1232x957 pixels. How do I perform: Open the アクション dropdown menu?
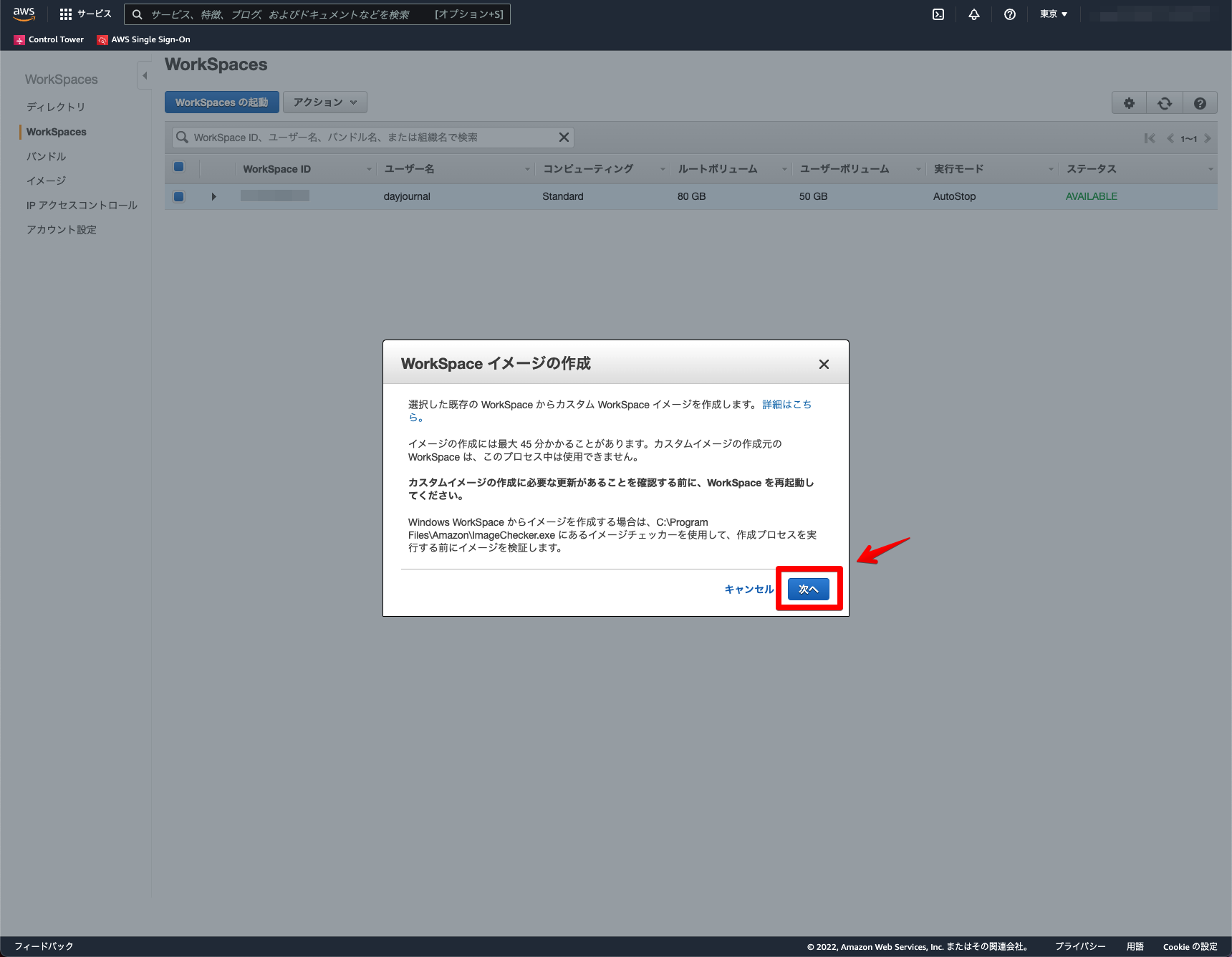point(324,102)
